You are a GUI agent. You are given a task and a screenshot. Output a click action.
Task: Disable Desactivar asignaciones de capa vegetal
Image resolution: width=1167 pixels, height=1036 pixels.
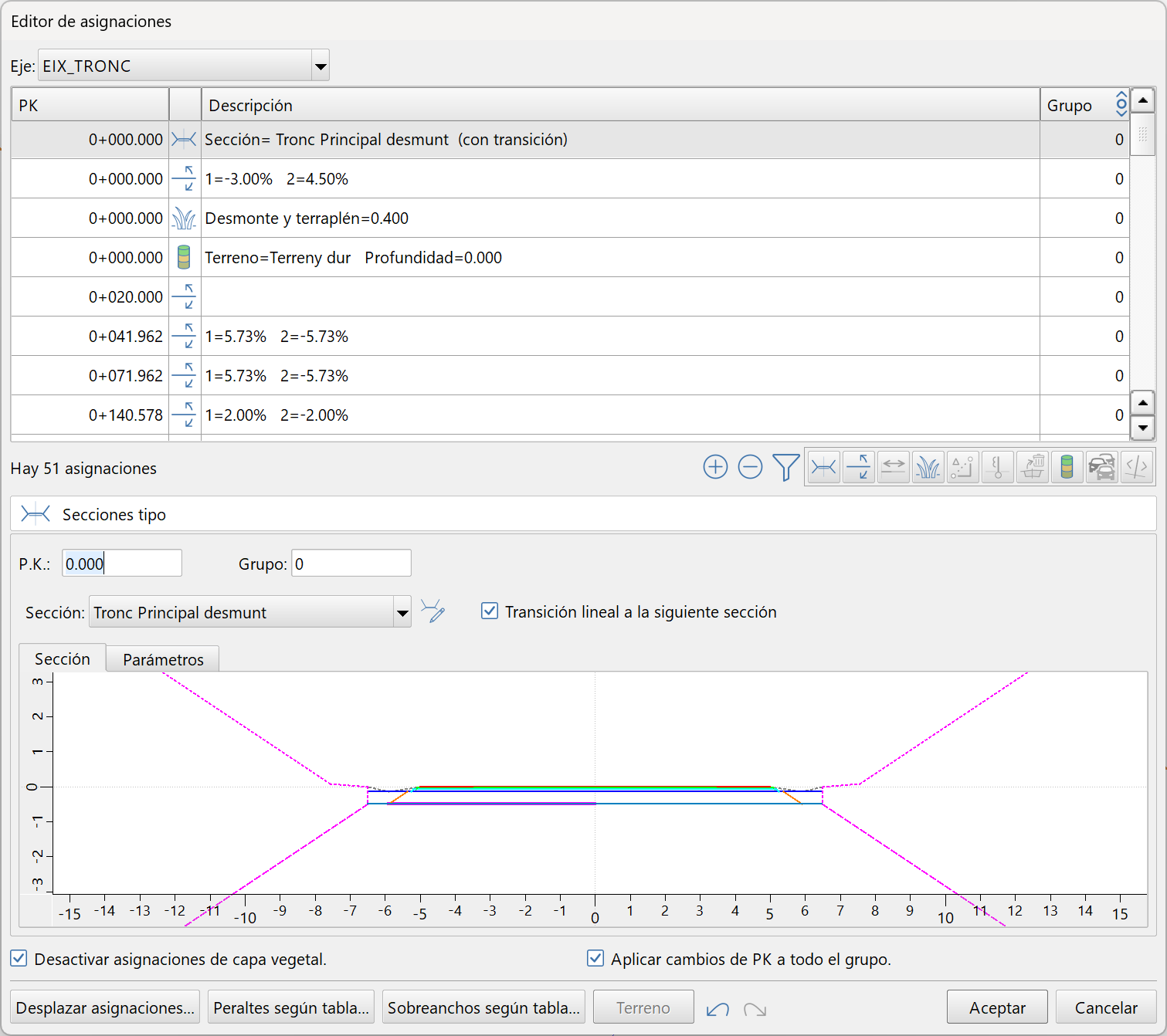pyautogui.click(x=19, y=959)
